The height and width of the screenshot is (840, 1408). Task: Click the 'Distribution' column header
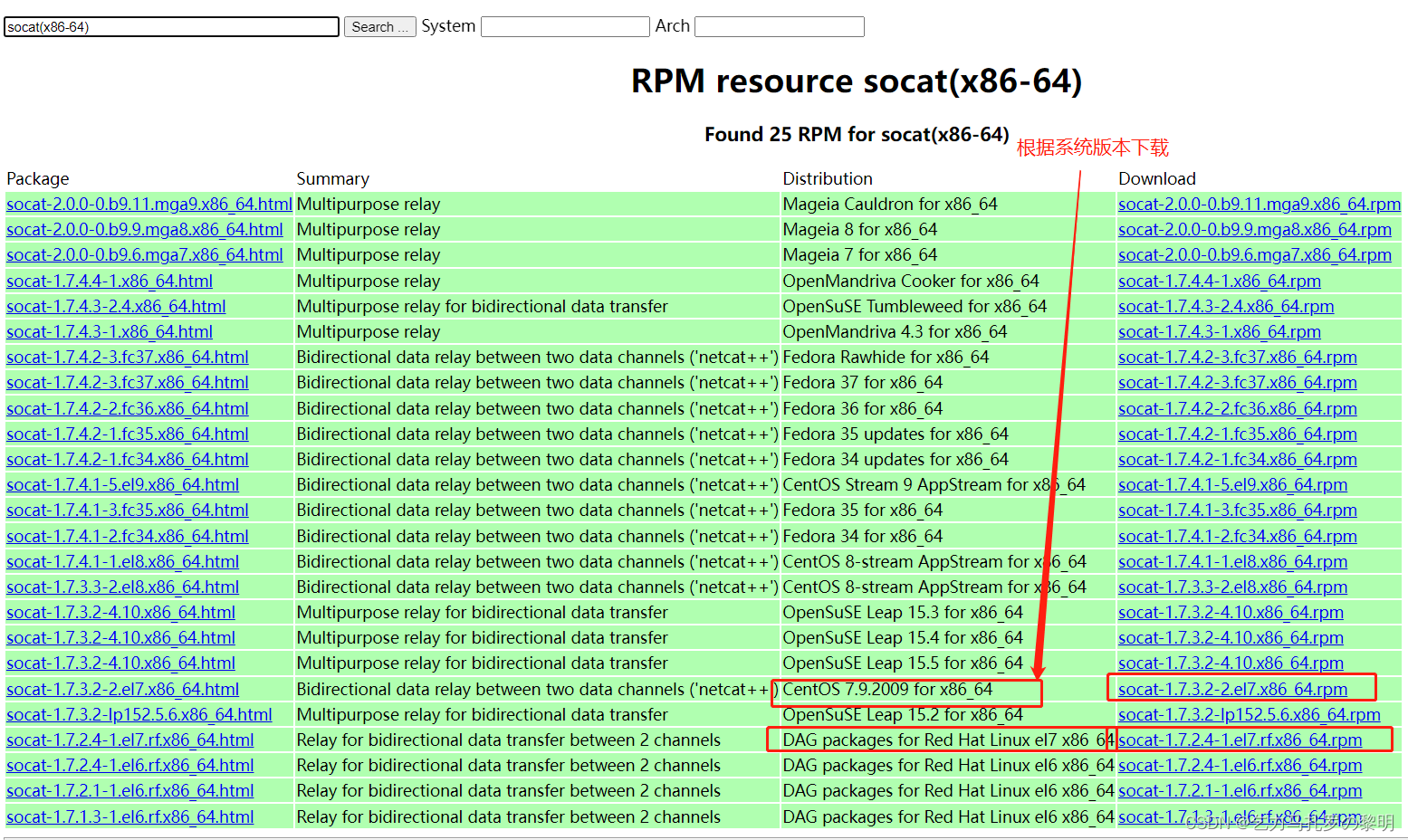point(828,179)
